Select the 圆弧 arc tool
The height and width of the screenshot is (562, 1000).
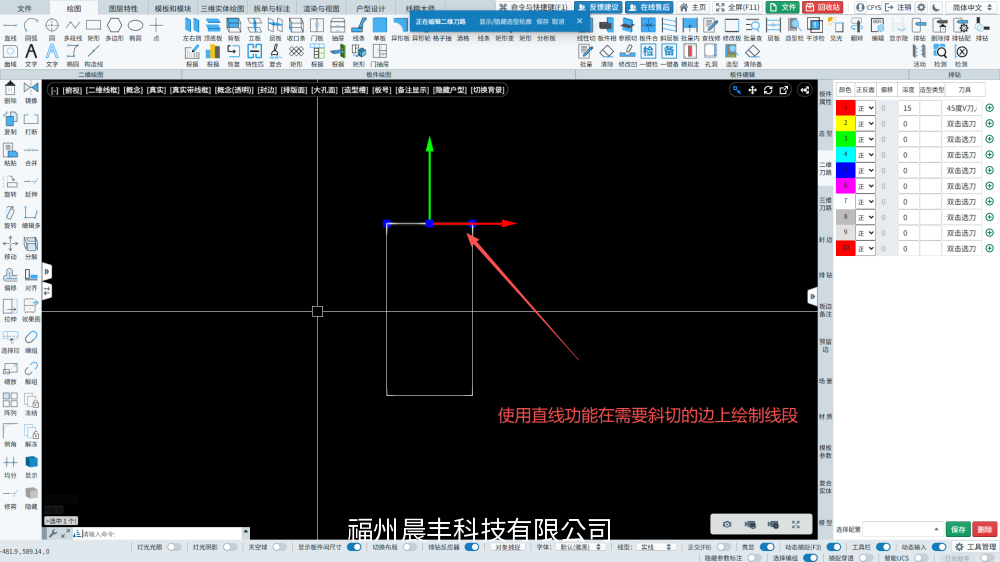(x=31, y=29)
